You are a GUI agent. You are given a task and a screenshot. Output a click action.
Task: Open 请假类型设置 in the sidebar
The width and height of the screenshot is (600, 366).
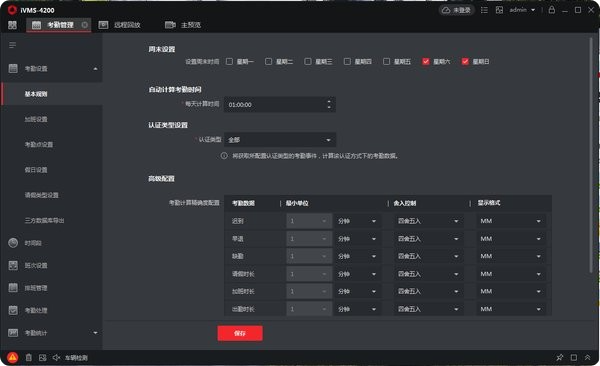[42, 195]
